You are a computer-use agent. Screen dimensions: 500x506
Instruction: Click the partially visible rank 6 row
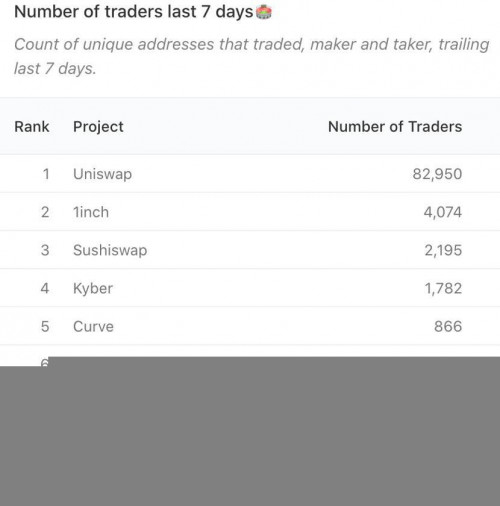45,362
